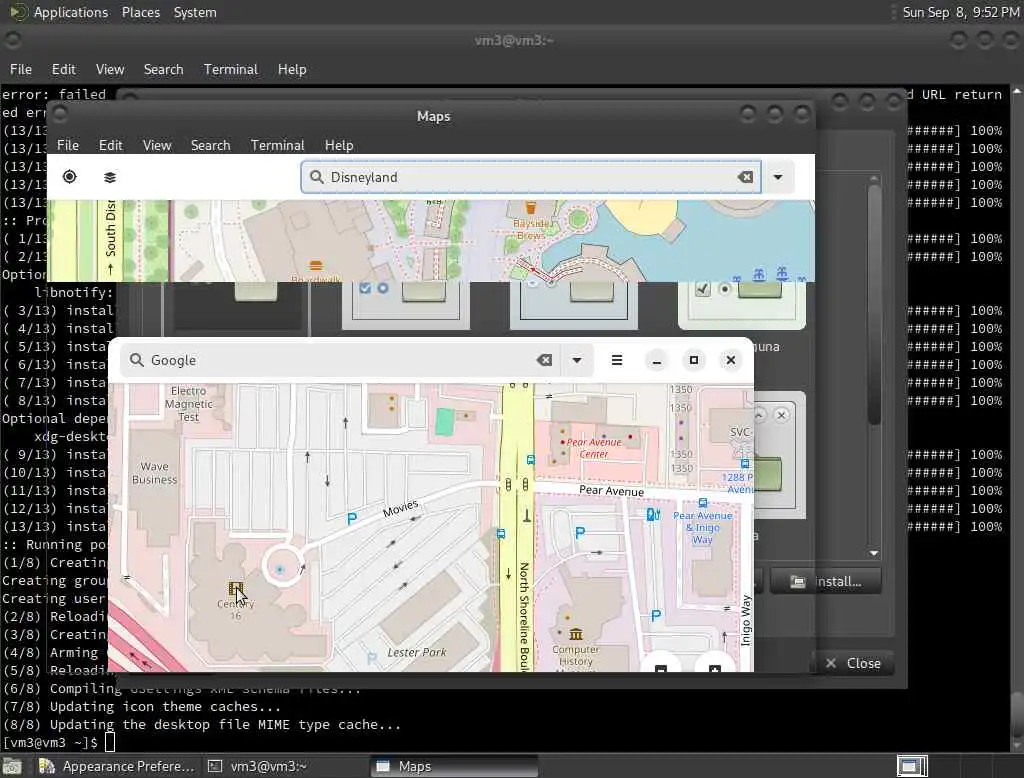Switch to Appearance Preferences in the taskbar
Viewport: 1024px width, 778px height.
click(118, 766)
